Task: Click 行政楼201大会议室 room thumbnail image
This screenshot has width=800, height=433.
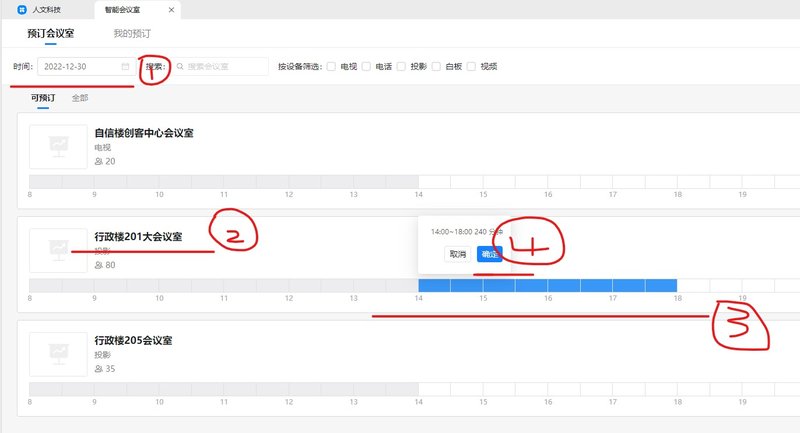Action: tap(59, 250)
